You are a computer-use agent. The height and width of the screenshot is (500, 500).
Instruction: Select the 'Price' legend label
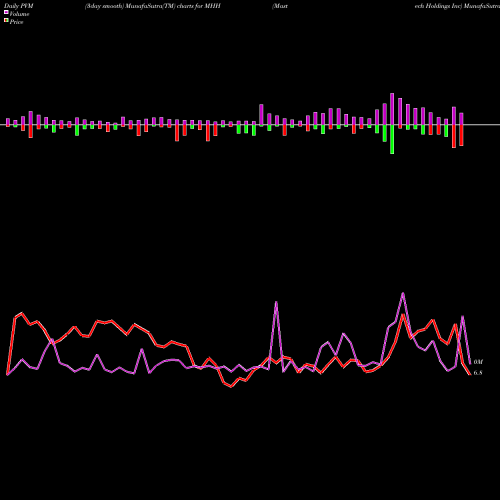(16, 22)
